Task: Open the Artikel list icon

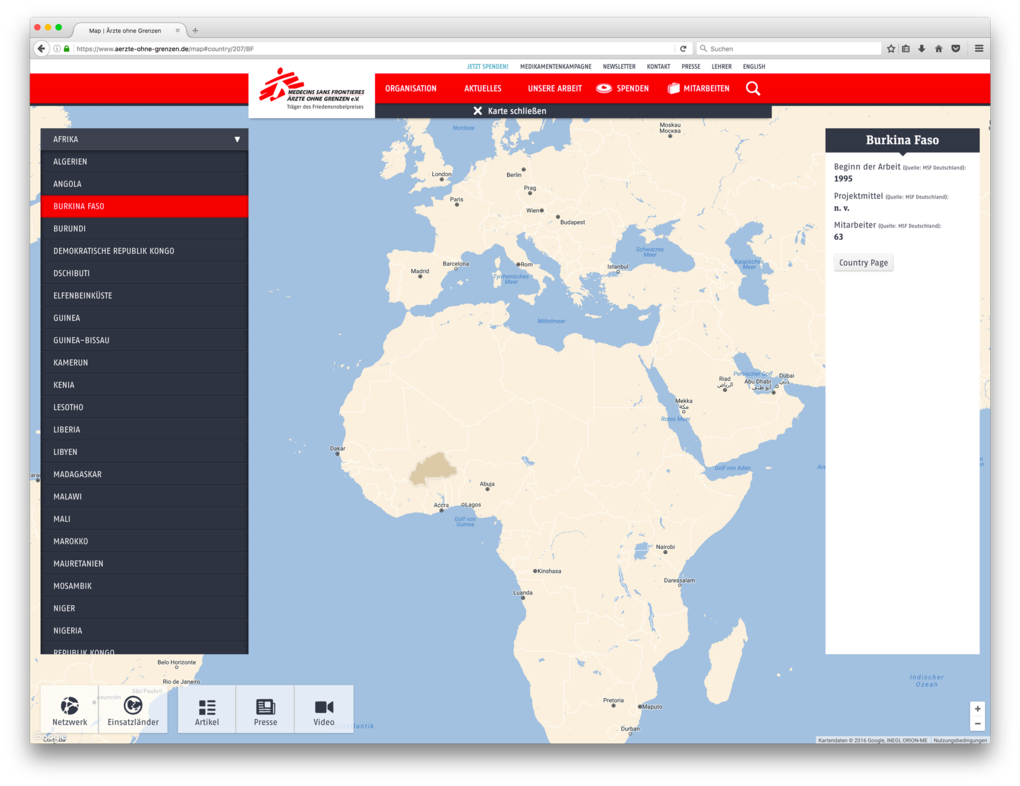Action: tap(207, 709)
